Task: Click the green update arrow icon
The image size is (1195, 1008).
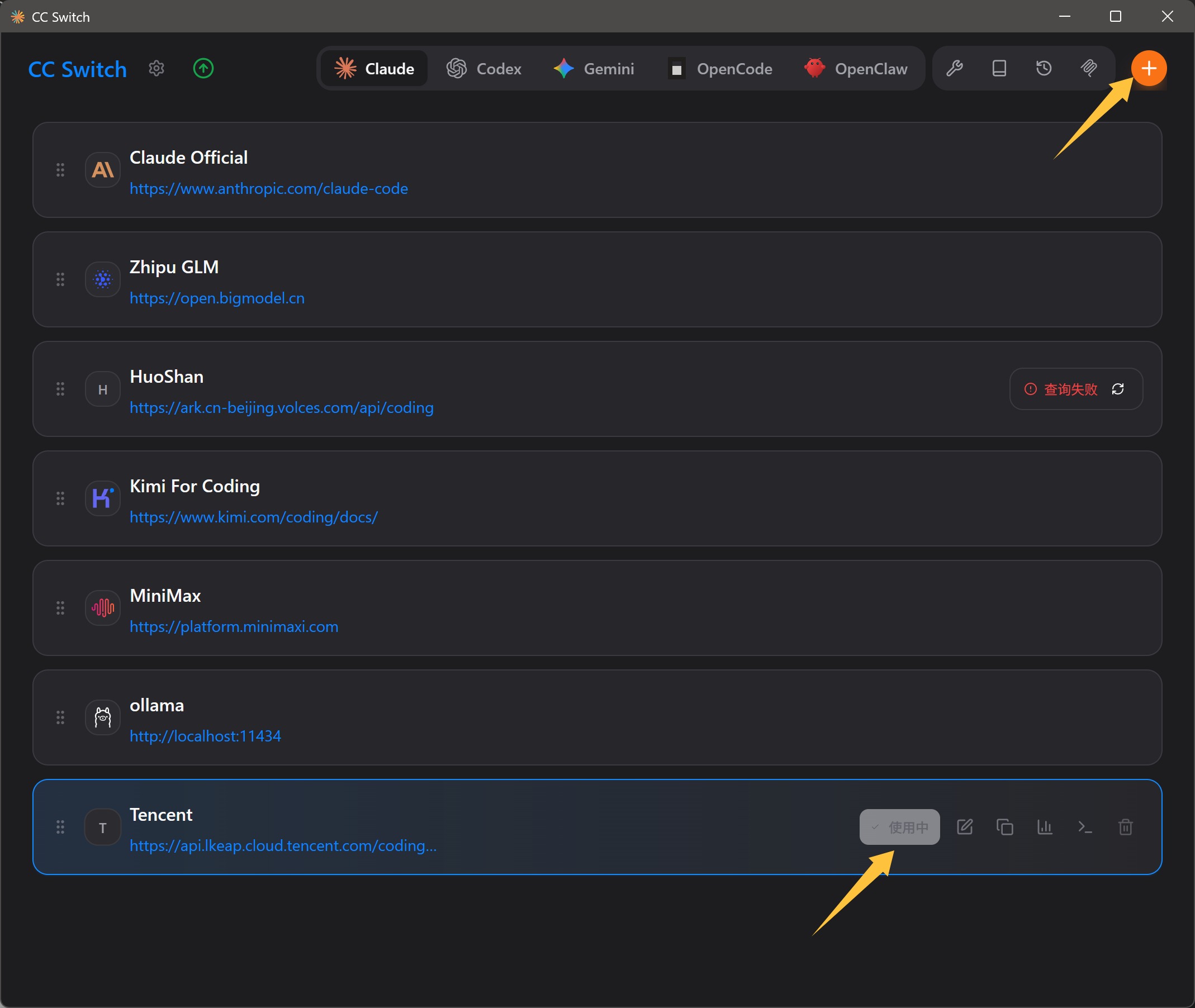Action: coord(203,69)
